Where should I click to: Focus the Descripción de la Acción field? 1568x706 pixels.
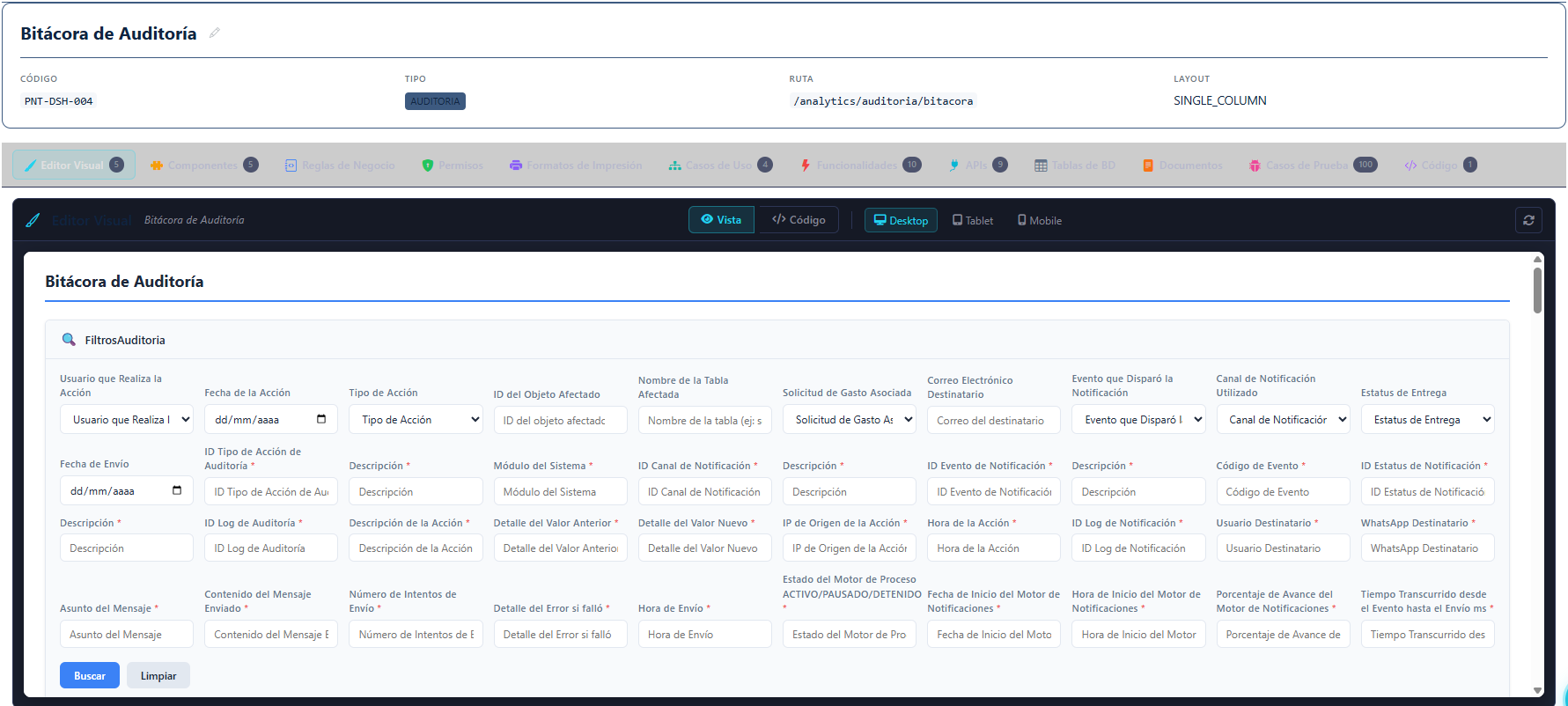(x=416, y=548)
